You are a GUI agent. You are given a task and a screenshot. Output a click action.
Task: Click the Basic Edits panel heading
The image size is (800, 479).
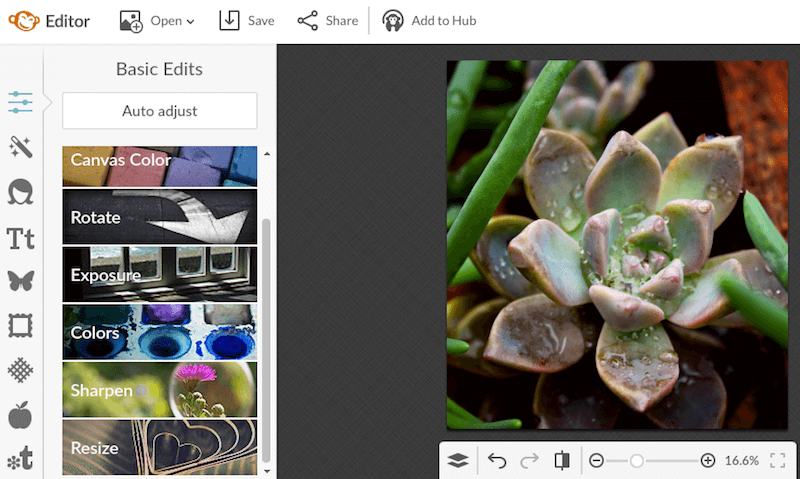pos(159,69)
